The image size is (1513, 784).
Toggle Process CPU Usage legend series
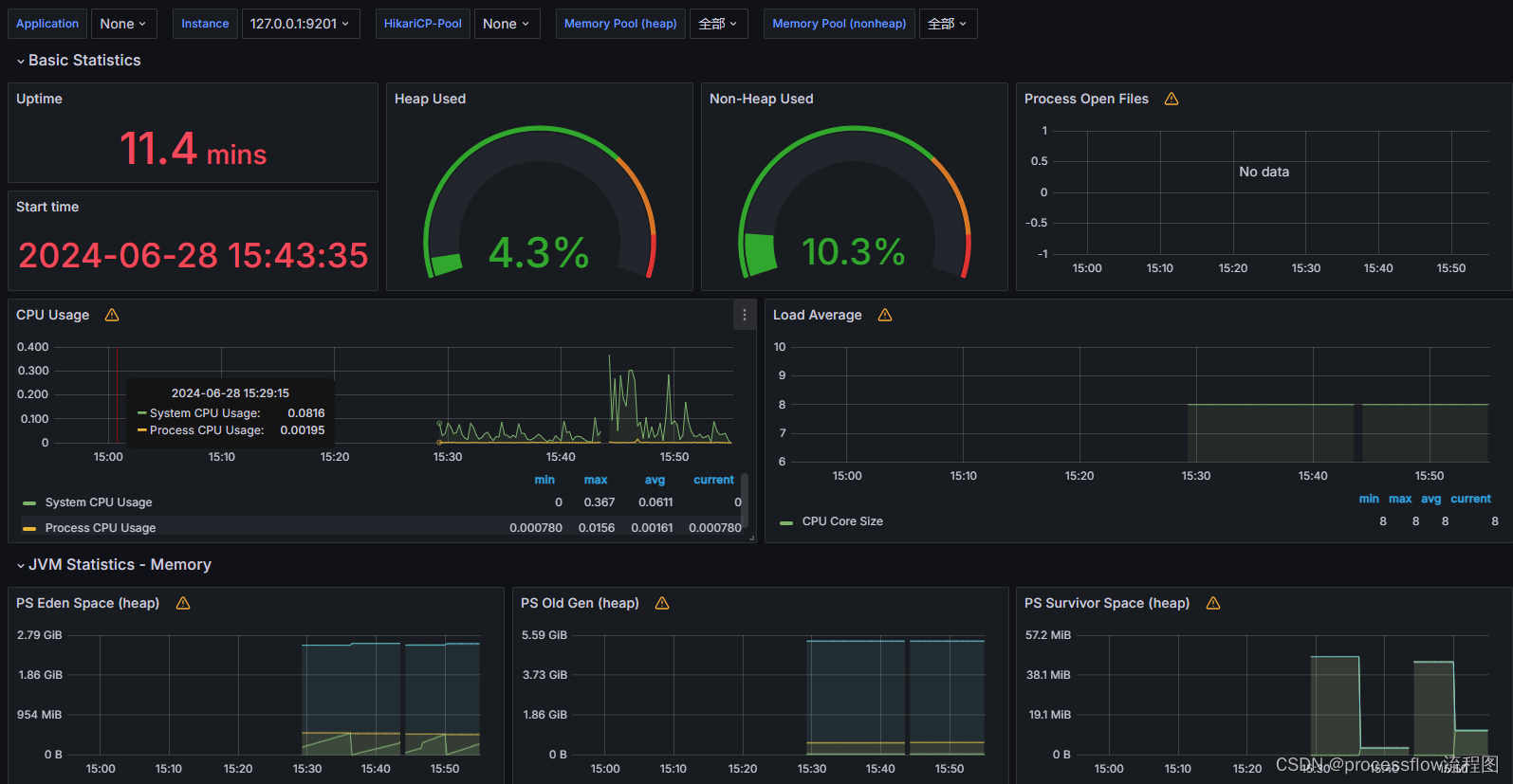101,528
